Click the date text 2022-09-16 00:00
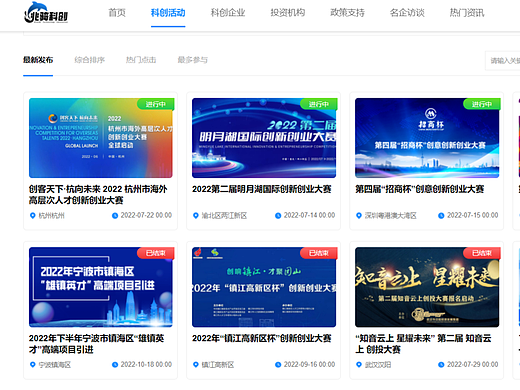Screen dimensions: 520x390 pos(309,364)
